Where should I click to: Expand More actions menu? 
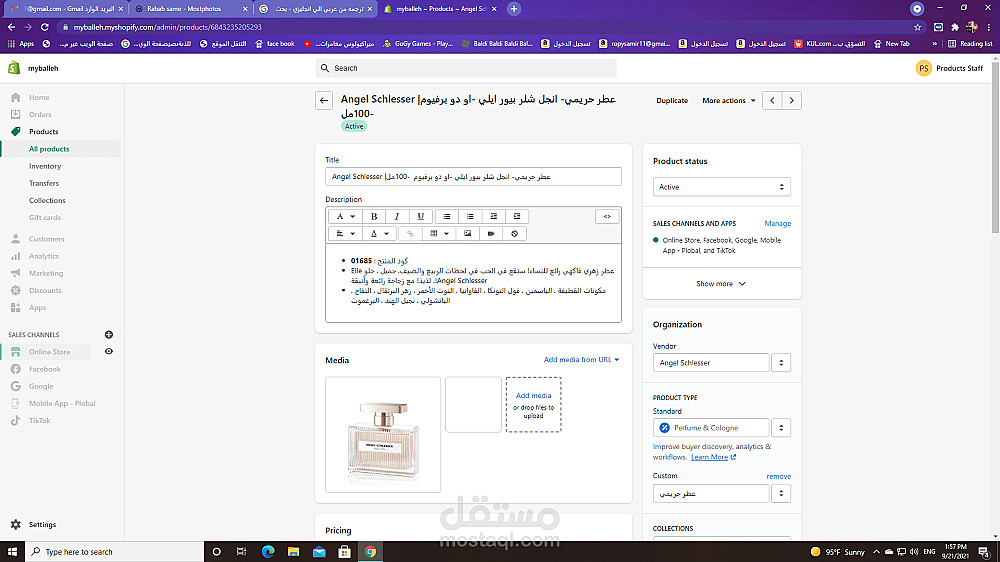point(728,100)
